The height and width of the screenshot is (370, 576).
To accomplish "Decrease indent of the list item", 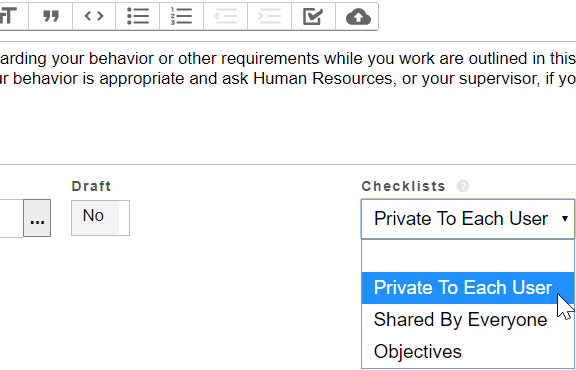I will coord(226,16).
